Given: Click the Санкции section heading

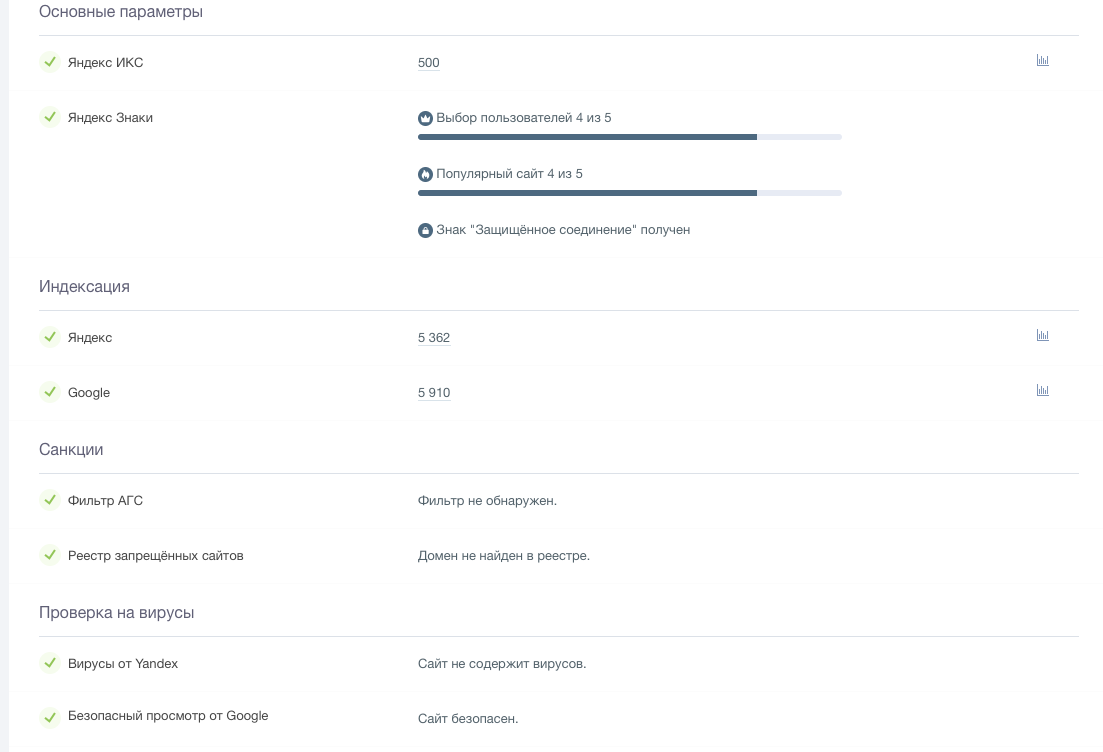Looking at the screenshot, I should point(71,450).
